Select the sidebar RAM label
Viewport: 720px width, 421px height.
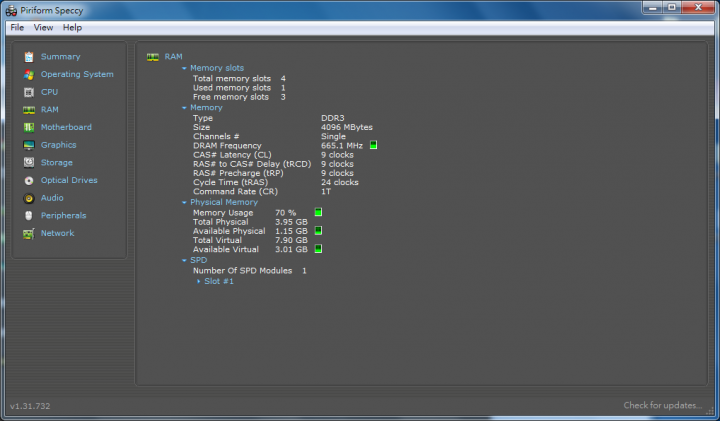[50, 110]
